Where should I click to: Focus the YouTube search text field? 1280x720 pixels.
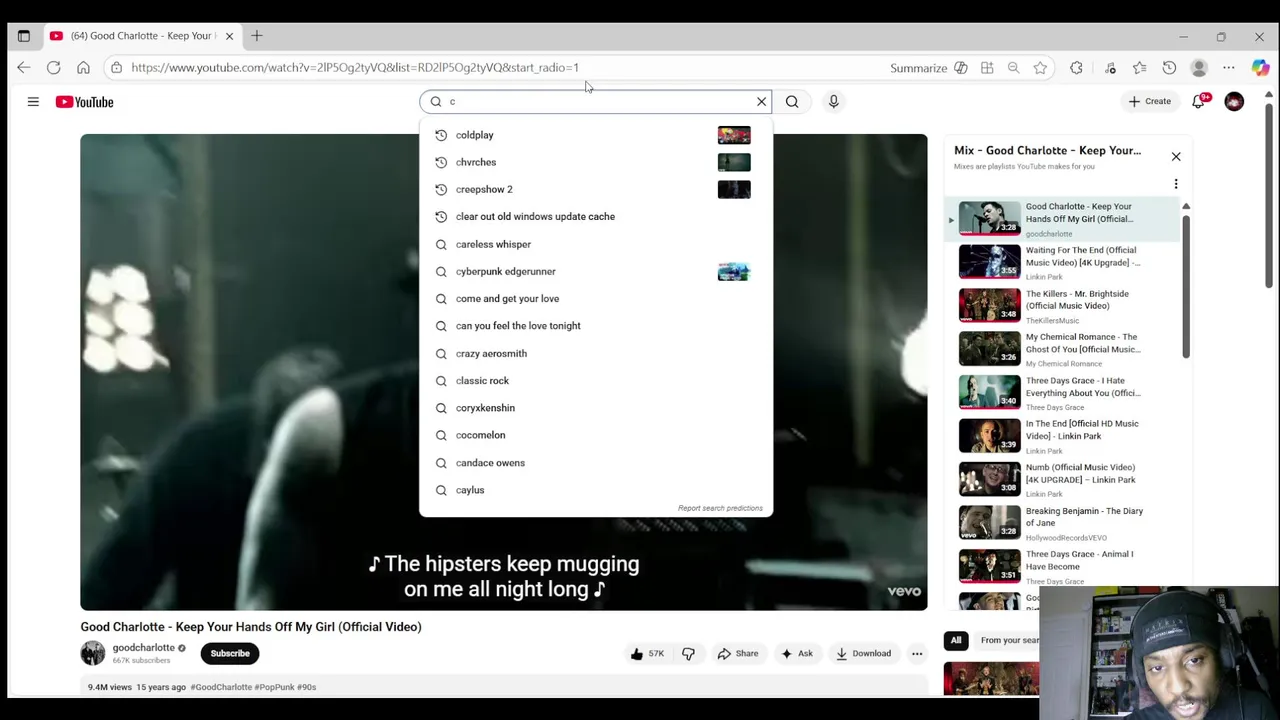(596, 101)
